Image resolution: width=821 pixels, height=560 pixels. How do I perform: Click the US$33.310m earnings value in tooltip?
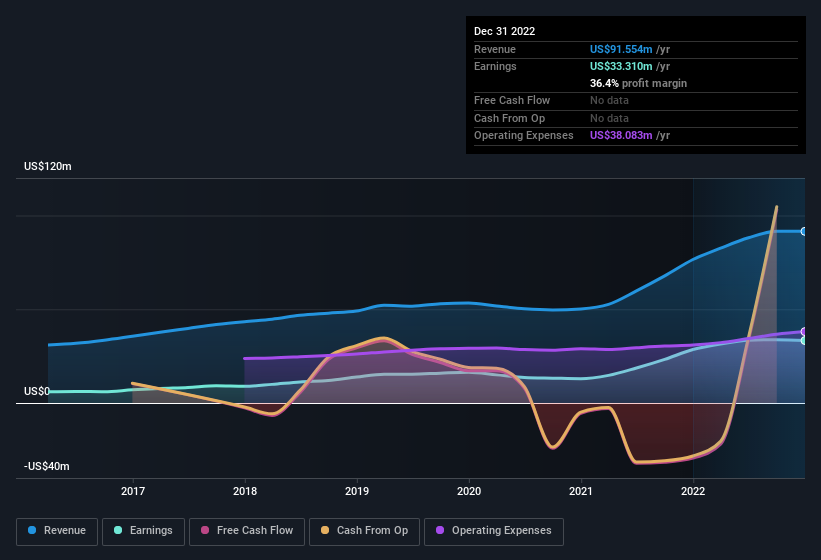tap(621, 66)
